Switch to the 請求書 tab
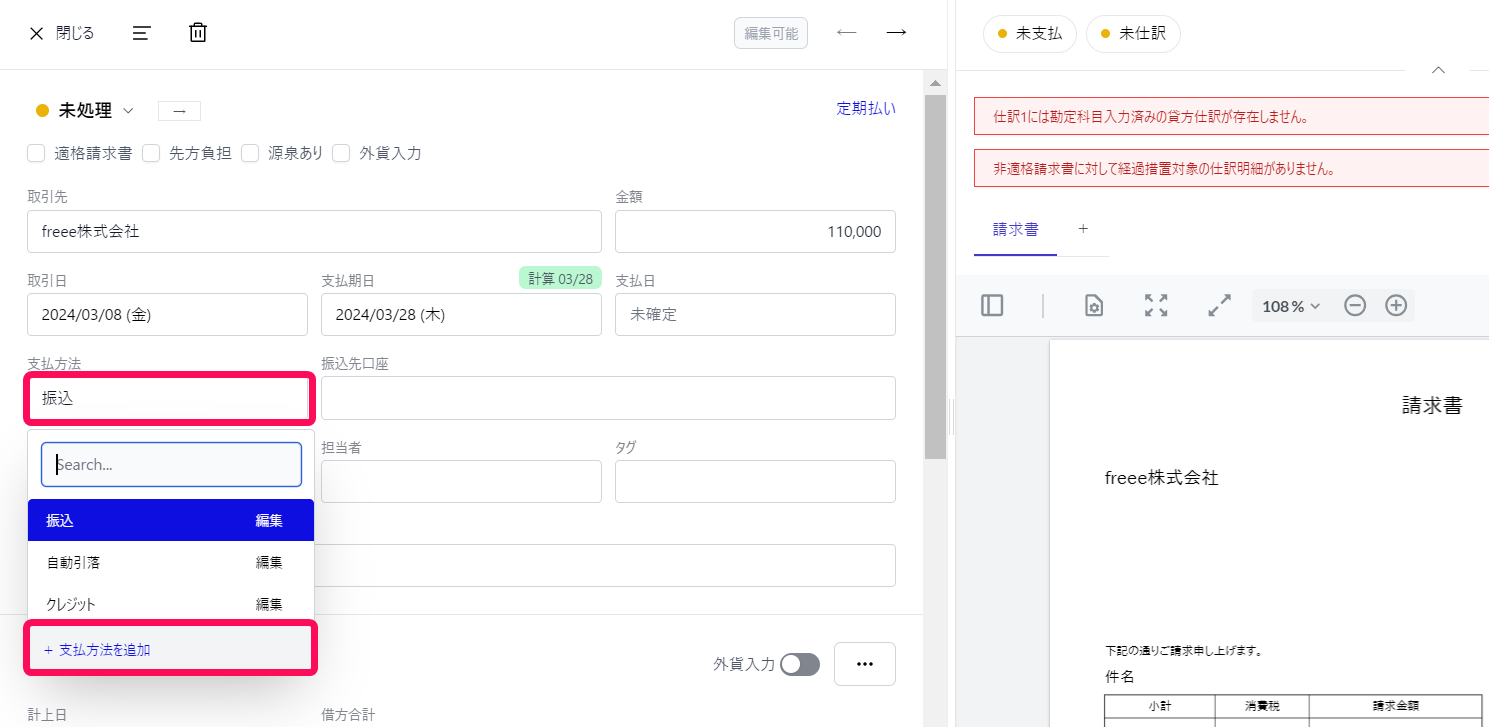The width and height of the screenshot is (1489, 727). (1015, 229)
